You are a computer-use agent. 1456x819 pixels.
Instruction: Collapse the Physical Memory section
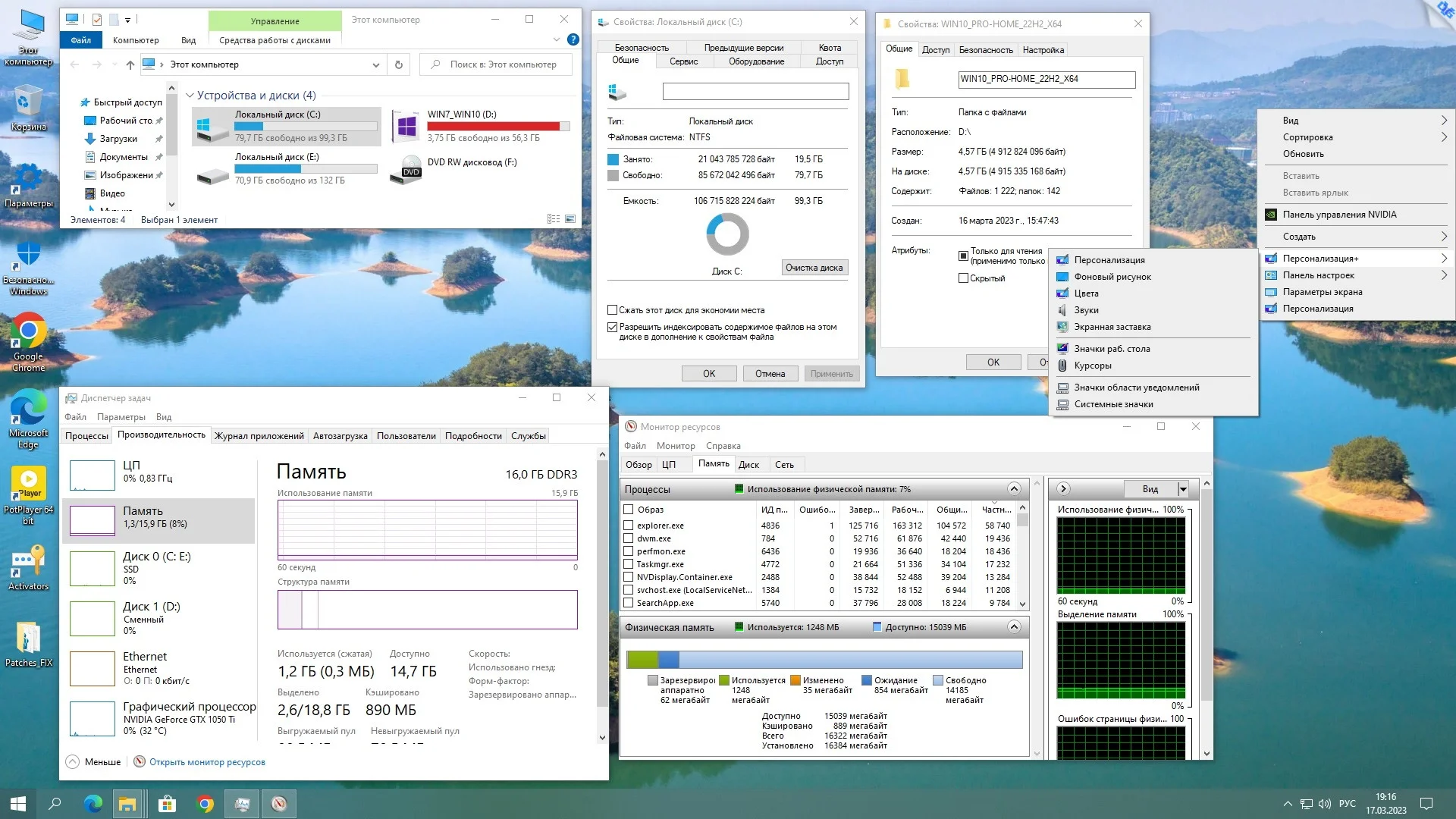1014,627
